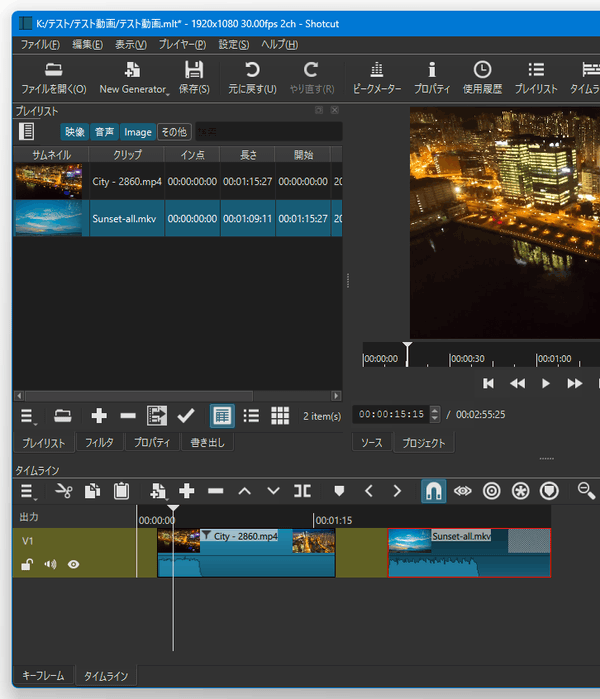Image resolution: width=600 pixels, height=699 pixels.
Task: Toggle scrub while dragging eye icon
Action: click(x=463, y=491)
